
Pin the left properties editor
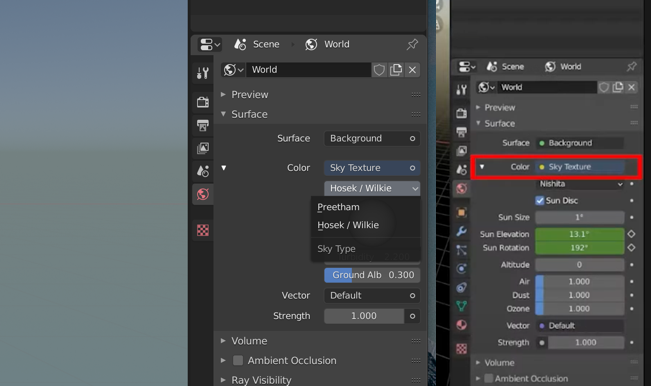(412, 44)
